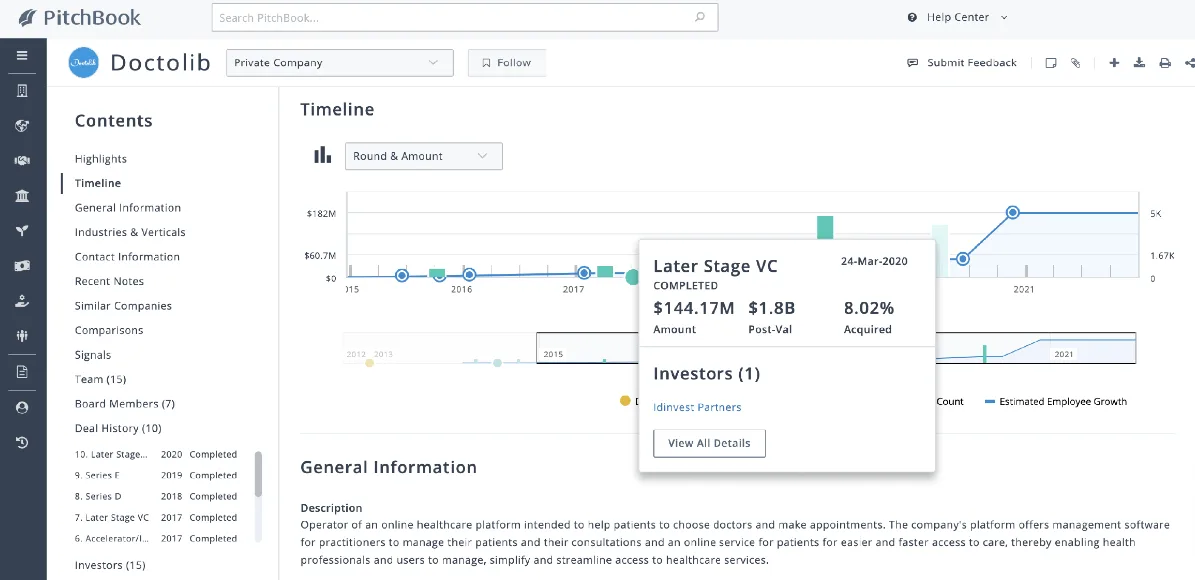Go to Similar Companies section

(x=123, y=306)
